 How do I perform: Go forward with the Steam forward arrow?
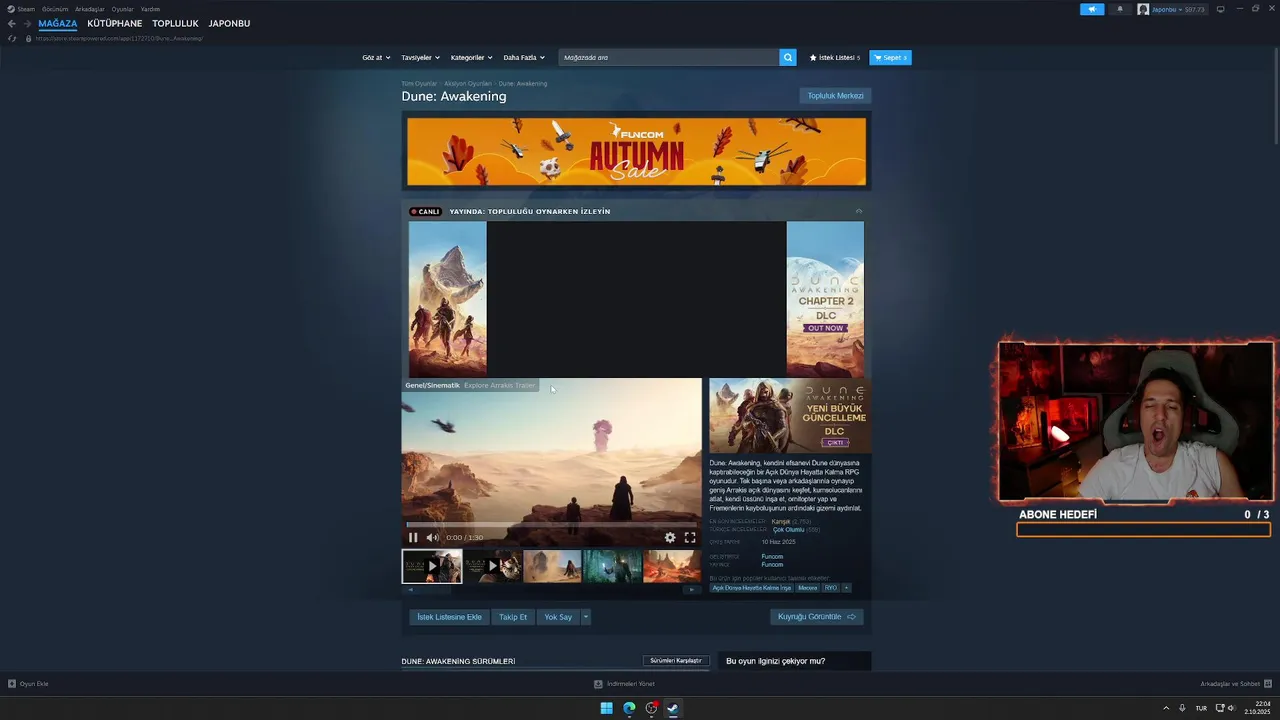[27, 23]
